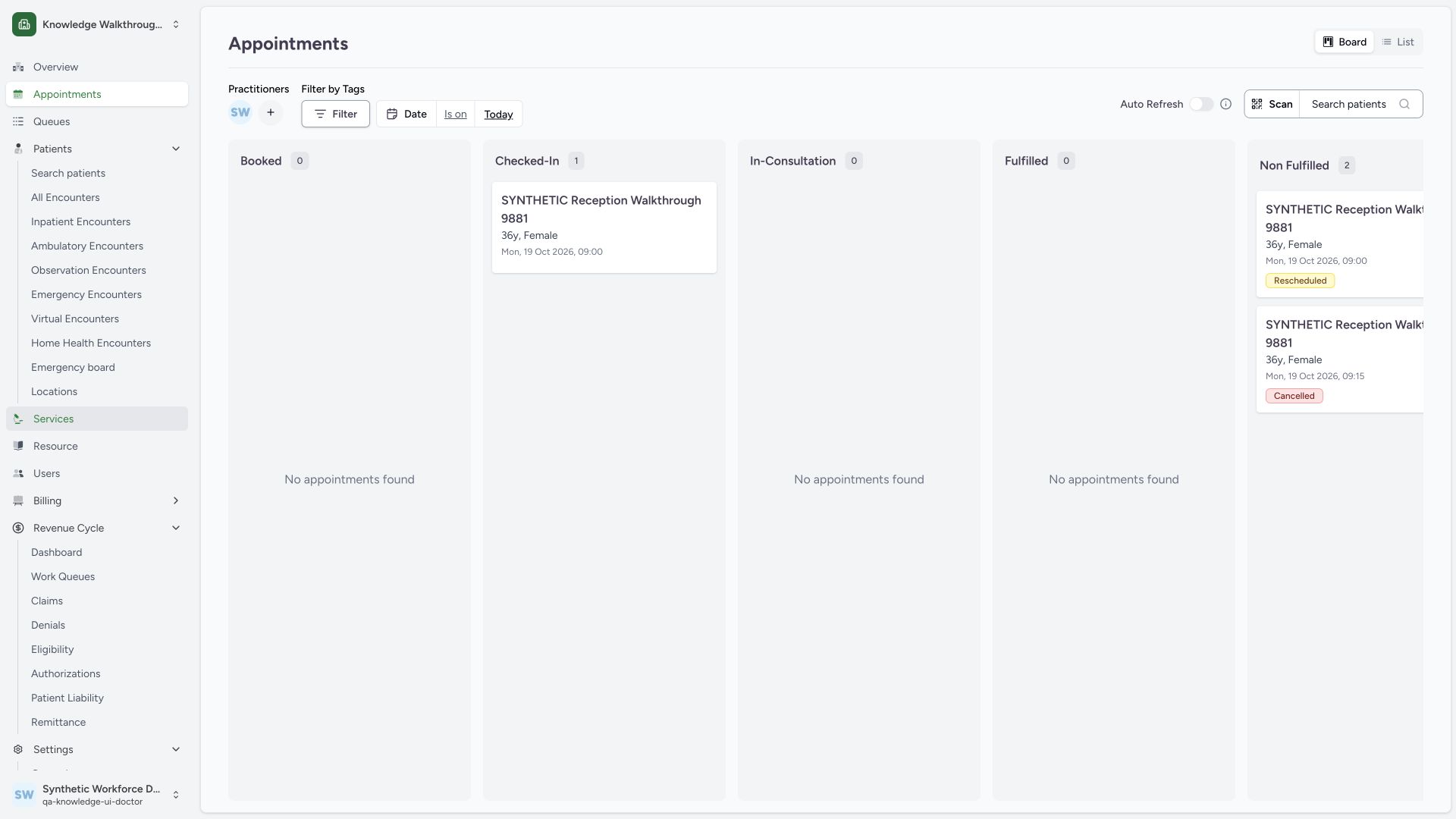The image size is (1456, 819).
Task: Click the Revenue Cycle dollar icon
Action: pos(18,528)
